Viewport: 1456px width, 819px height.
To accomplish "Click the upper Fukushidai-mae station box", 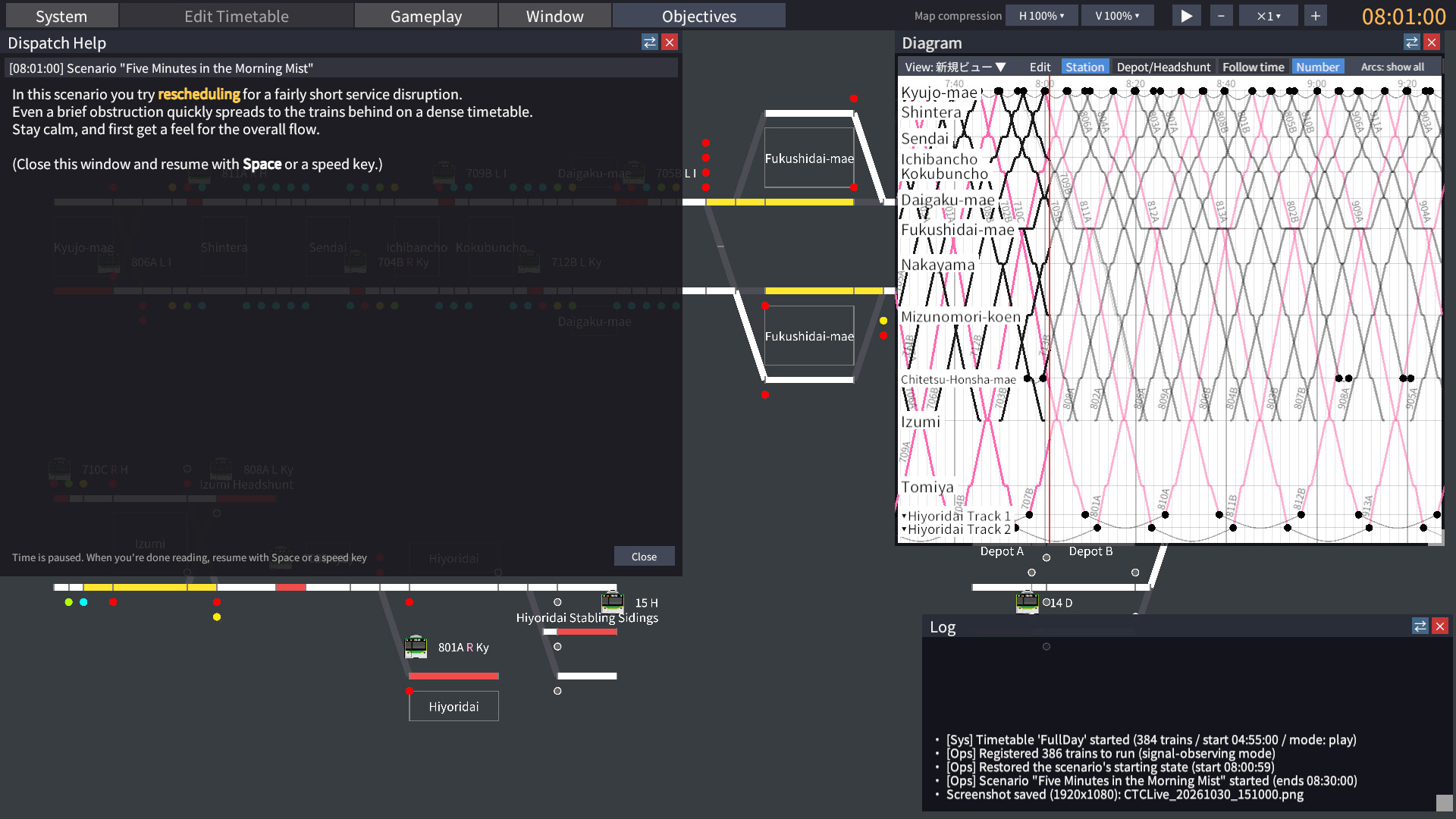I will tap(809, 158).
